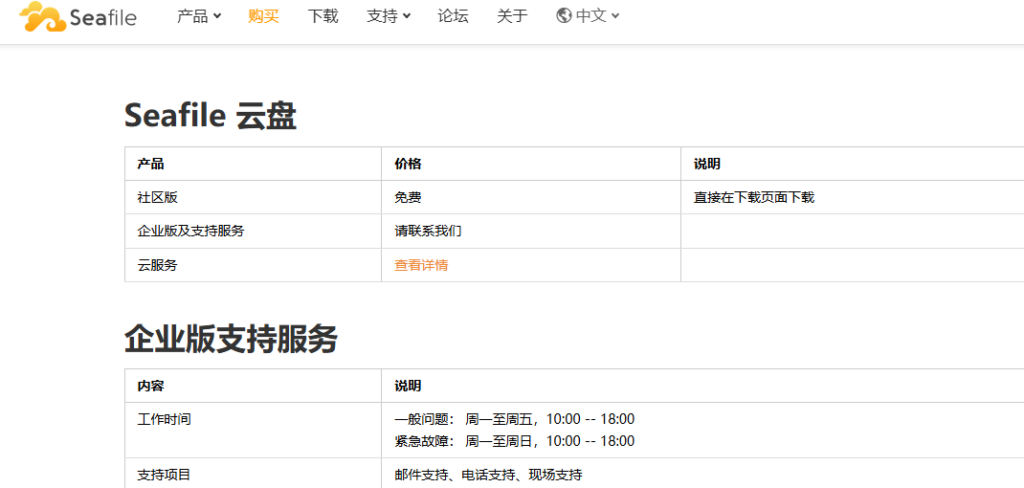Click the globe language icon
Screen dimensions: 1024x488
pyautogui.click(x=564, y=16)
